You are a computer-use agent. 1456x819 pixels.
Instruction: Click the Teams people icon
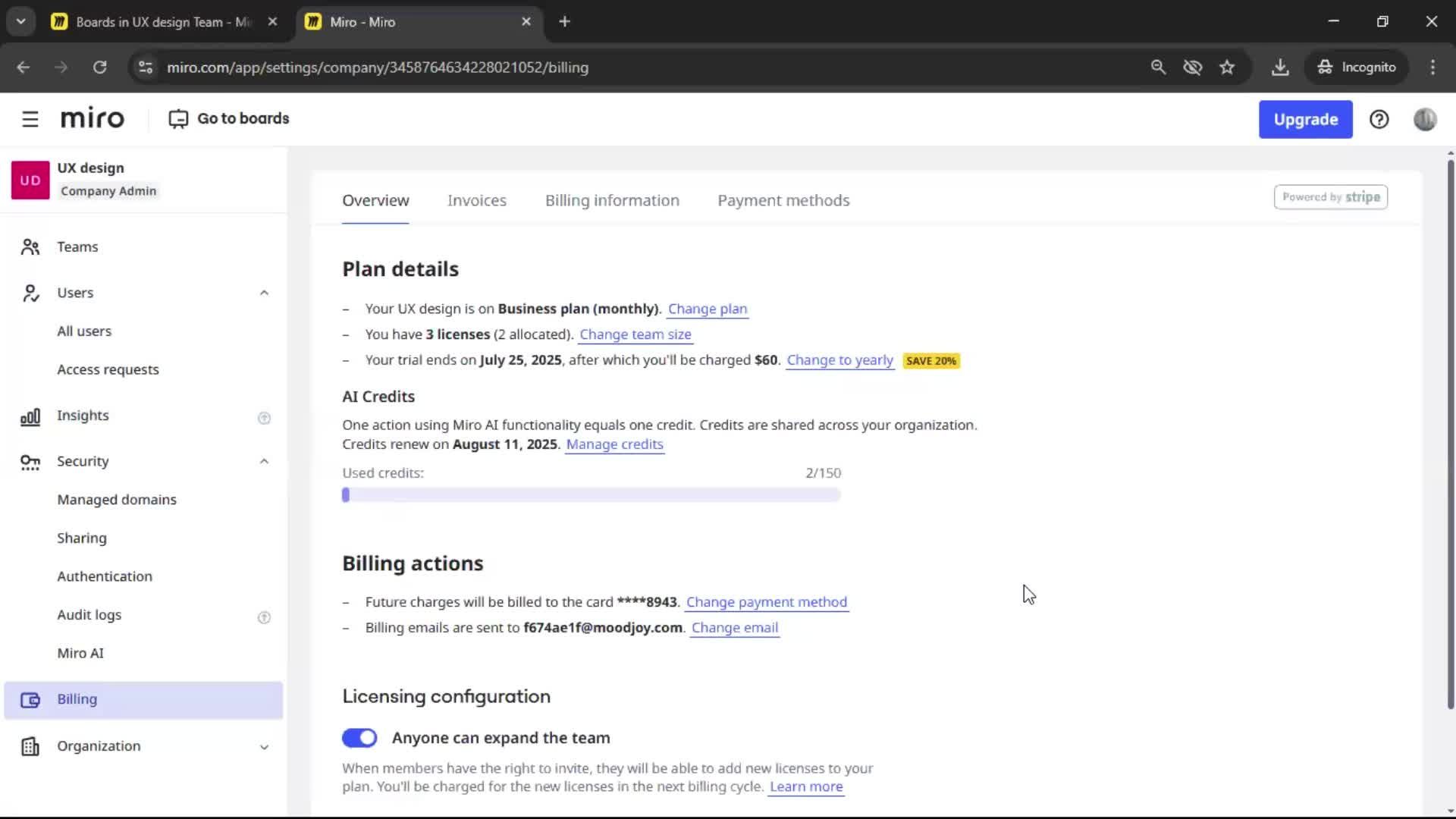coord(30,247)
